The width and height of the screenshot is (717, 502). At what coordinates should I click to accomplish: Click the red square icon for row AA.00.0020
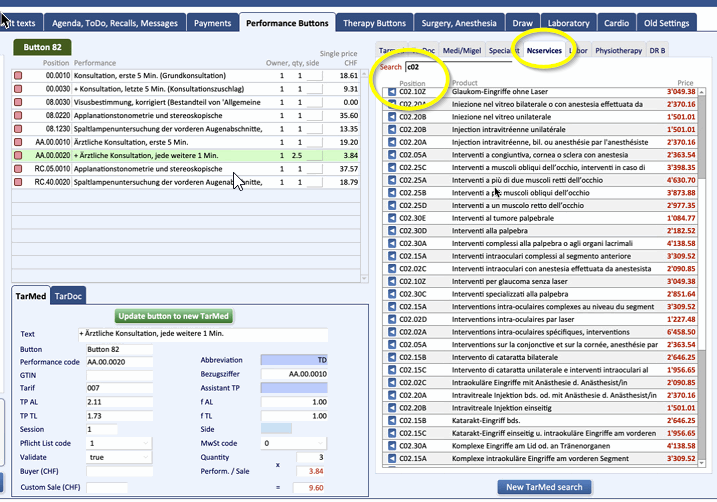pyautogui.click(x=18, y=156)
